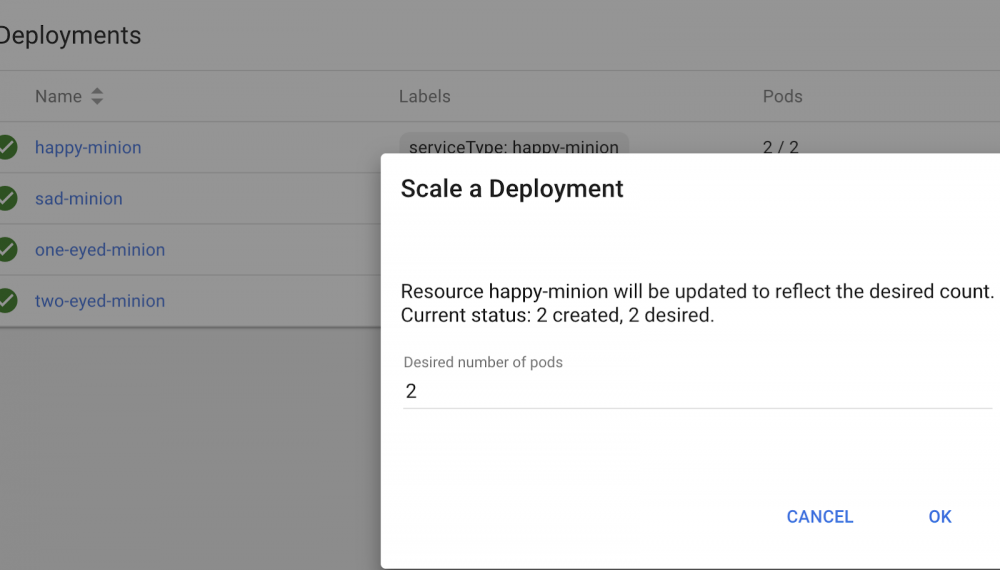Click the 2 / 2 pods count
Screen dimensions: 1000x570
click(780, 146)
